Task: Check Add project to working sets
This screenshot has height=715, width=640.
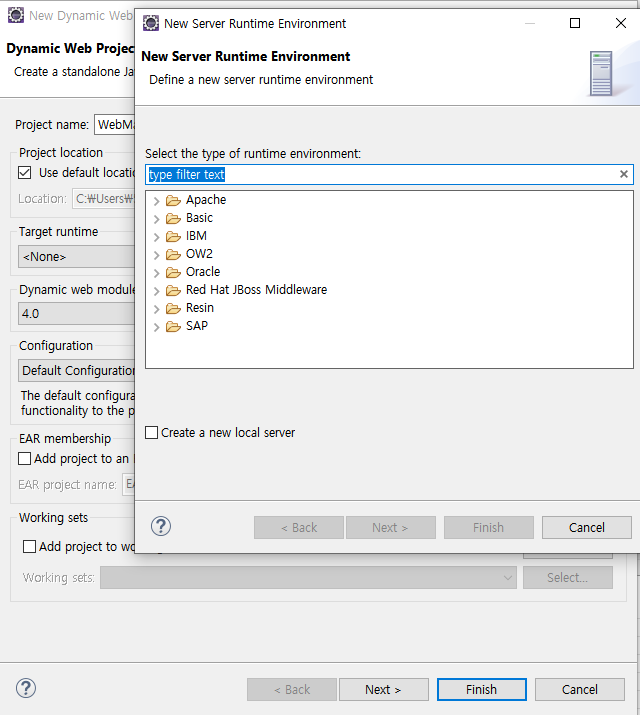Action: click(x=30, y=546)
